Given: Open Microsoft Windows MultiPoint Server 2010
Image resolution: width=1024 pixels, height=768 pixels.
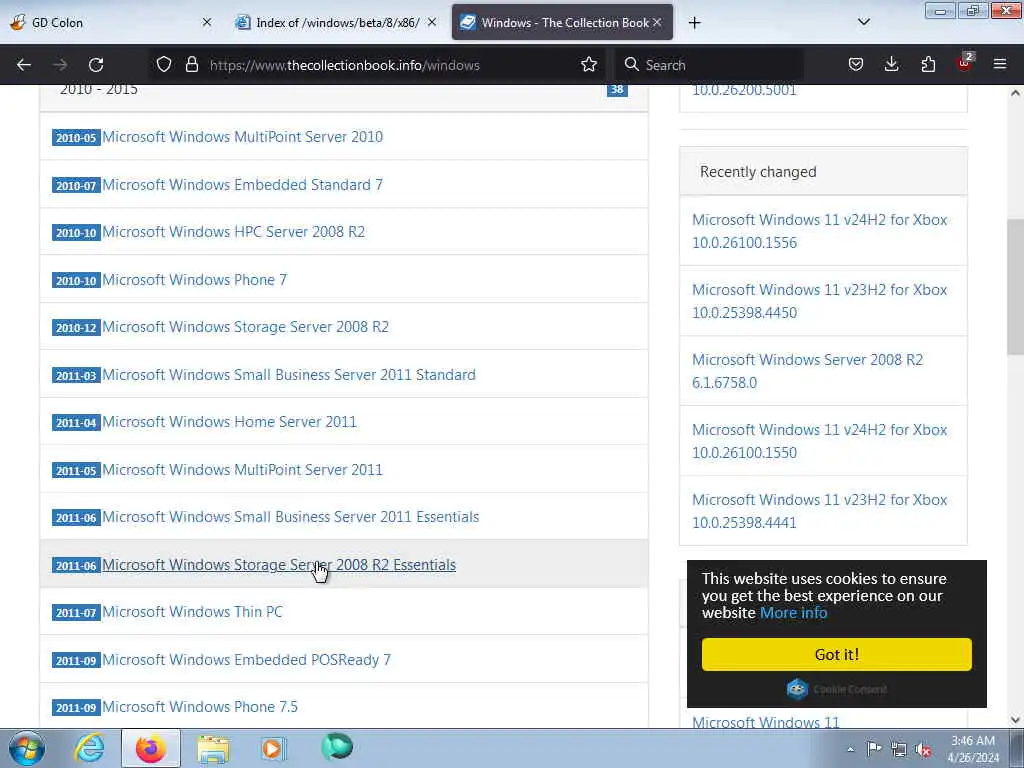Looking at the screenshot, I should point(242,136).
